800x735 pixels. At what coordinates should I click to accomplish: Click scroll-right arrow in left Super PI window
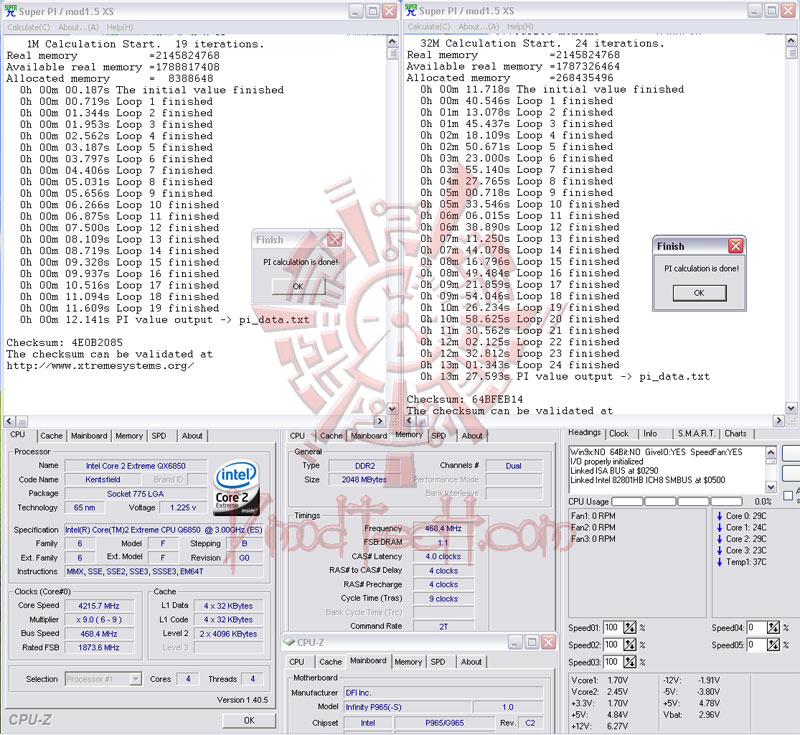[379, 421]
